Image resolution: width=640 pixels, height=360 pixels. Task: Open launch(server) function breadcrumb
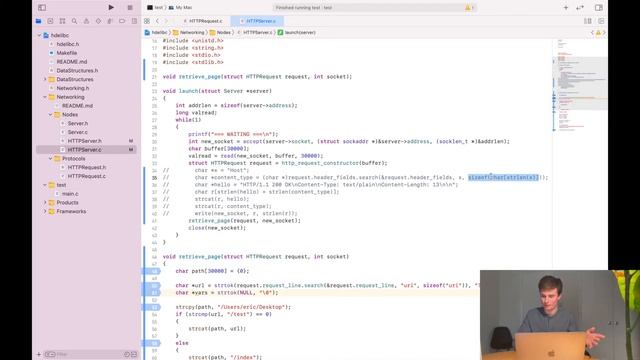pos(297,32)
